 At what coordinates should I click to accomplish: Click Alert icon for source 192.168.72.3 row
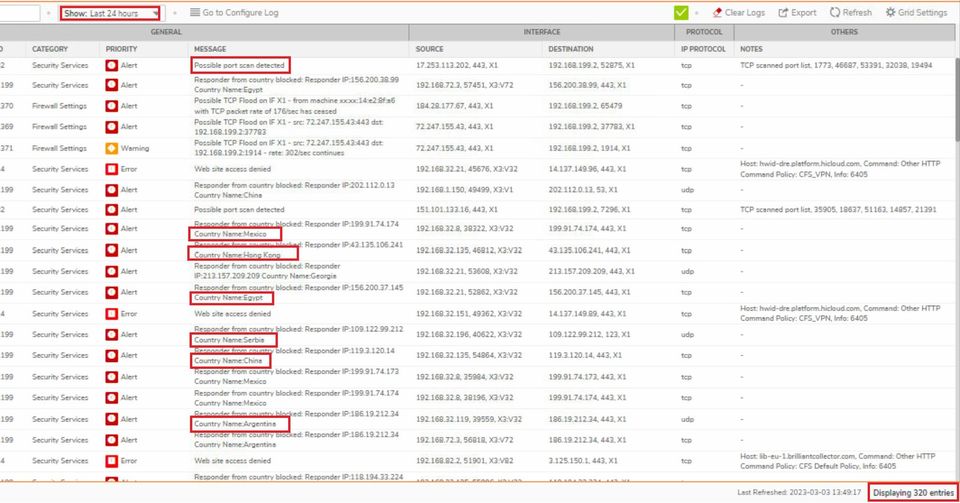[x=111, y=440]
